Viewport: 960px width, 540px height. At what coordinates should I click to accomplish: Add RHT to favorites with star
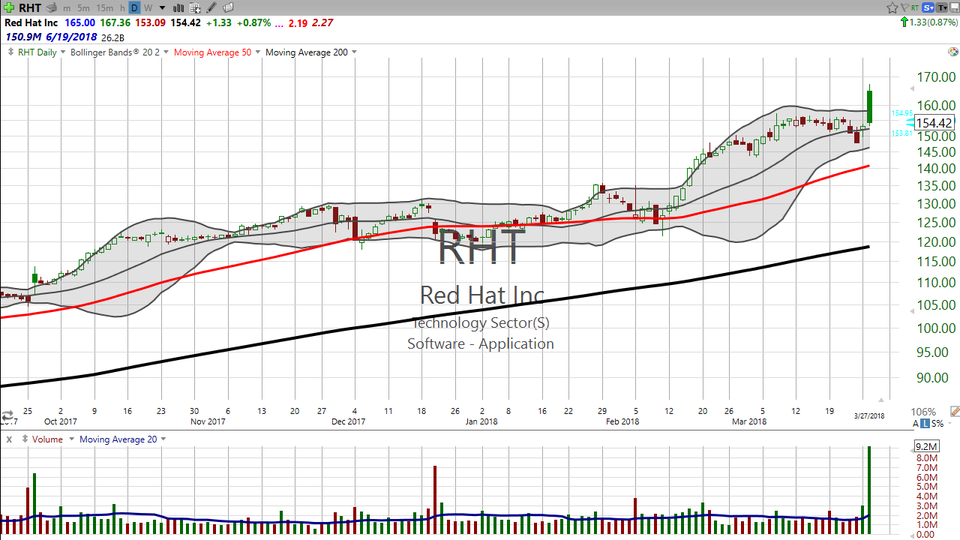[892, 7]
